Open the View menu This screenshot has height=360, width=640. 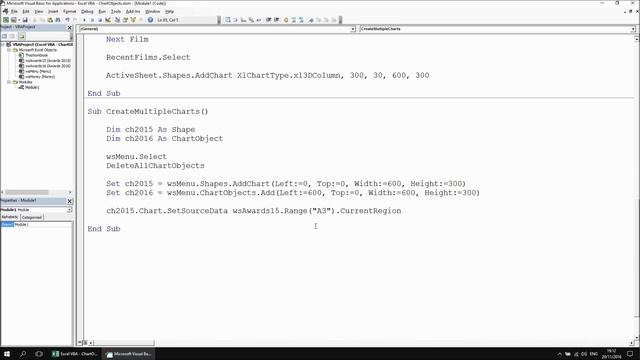(39, 11)
